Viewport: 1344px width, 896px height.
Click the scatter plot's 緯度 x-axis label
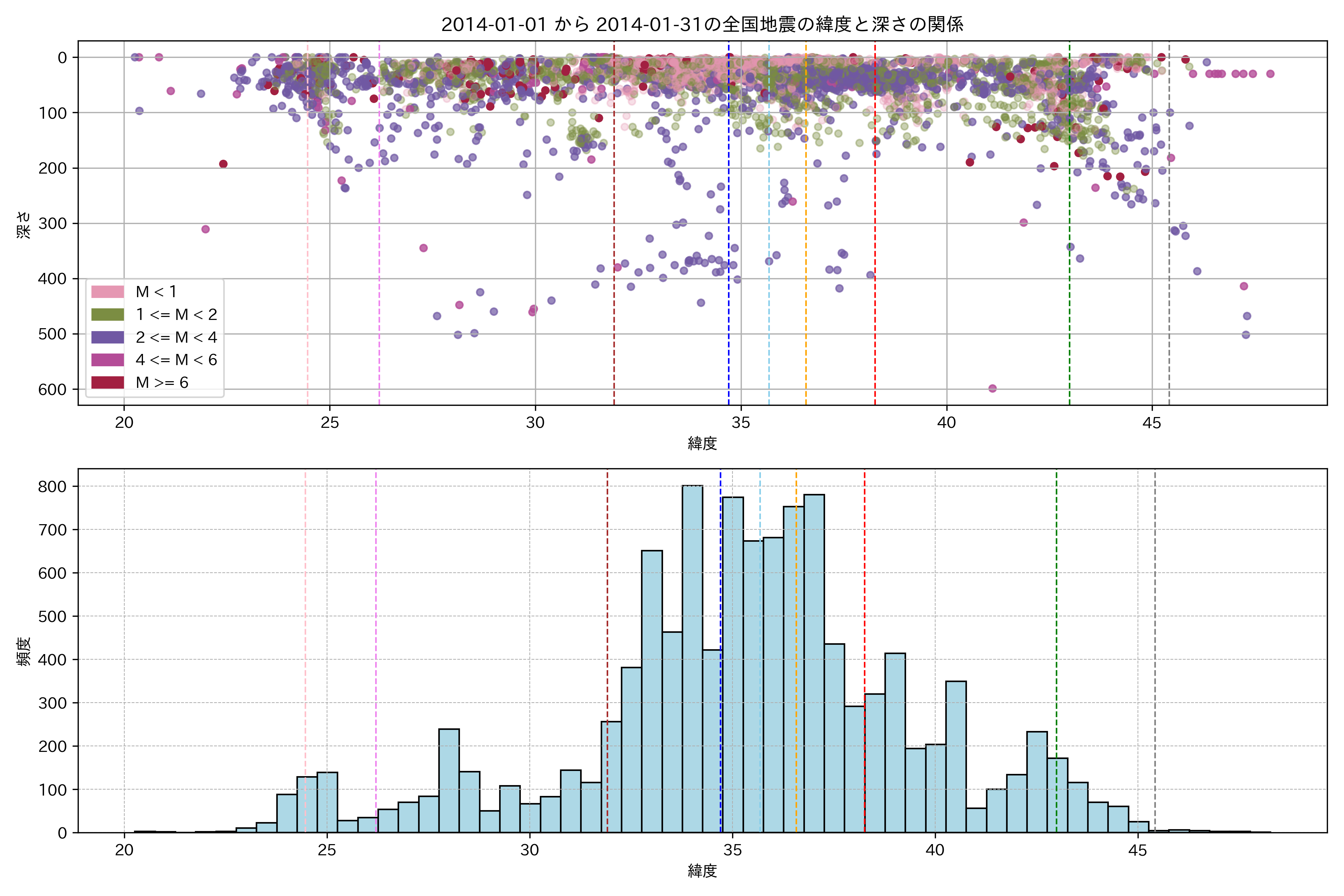coord(702,443)
